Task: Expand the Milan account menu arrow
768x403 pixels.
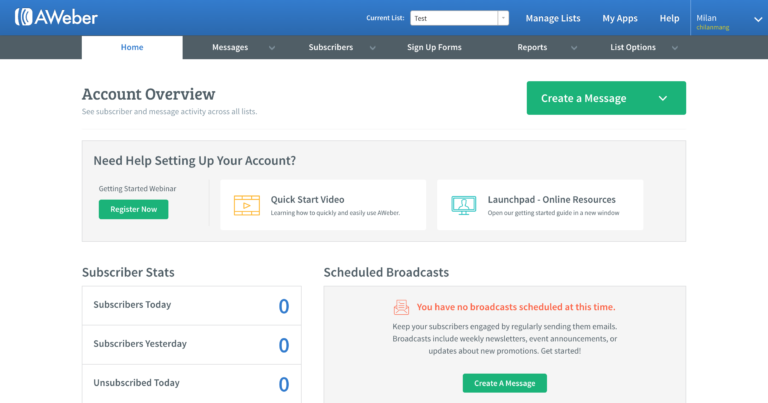Action: (x=758, y=20)
